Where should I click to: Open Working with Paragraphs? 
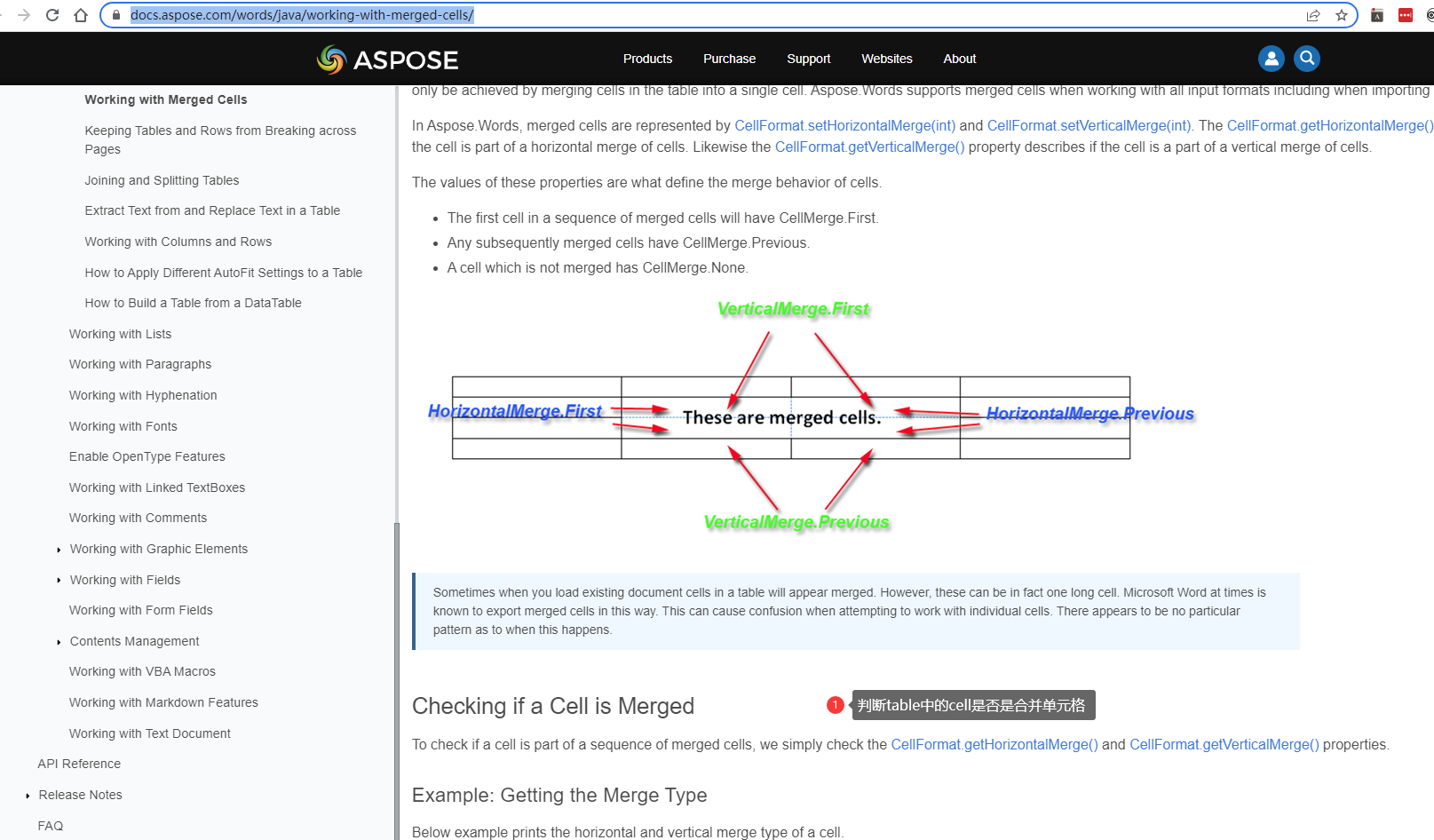140,364
